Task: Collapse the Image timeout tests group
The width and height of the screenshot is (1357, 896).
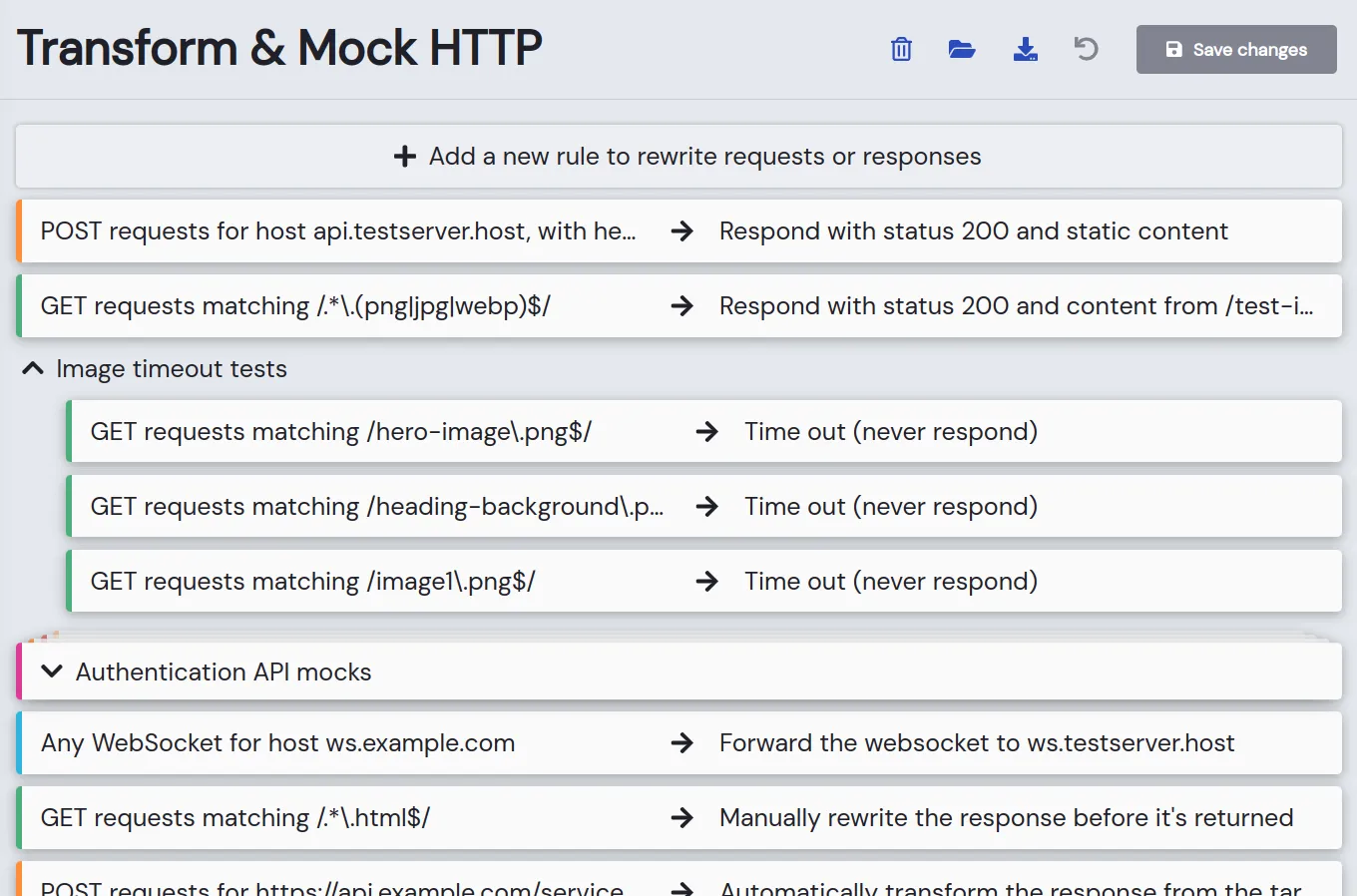Action: click(x=33, y=369)
